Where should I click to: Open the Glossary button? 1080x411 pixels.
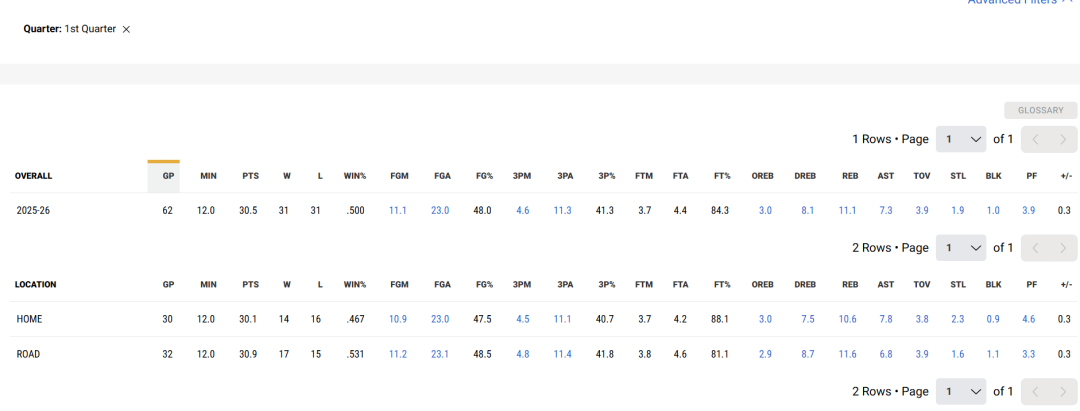[1041, 111]
